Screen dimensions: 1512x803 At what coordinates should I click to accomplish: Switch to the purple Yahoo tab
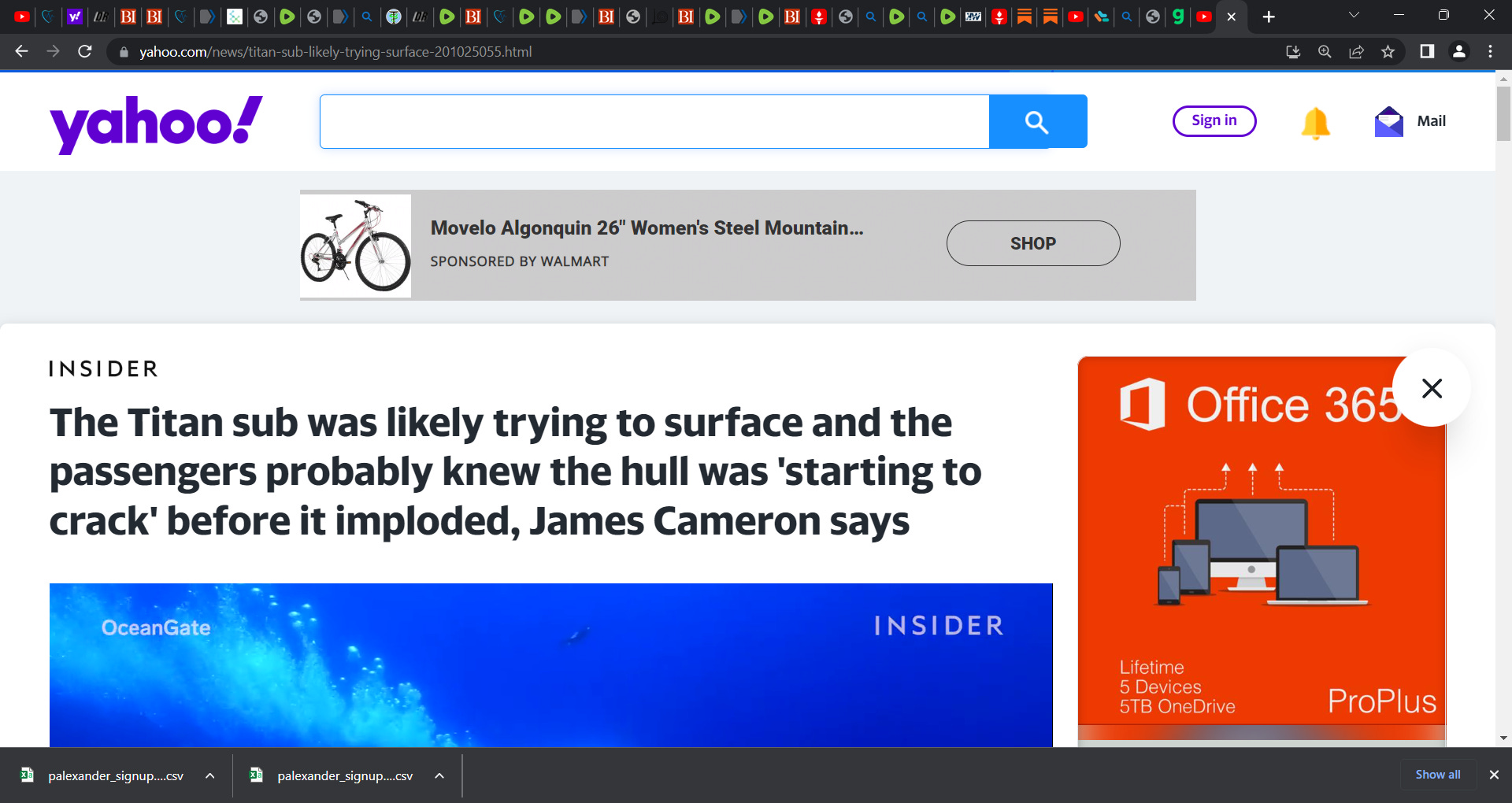pyautogui.click(x=75, y=17)
